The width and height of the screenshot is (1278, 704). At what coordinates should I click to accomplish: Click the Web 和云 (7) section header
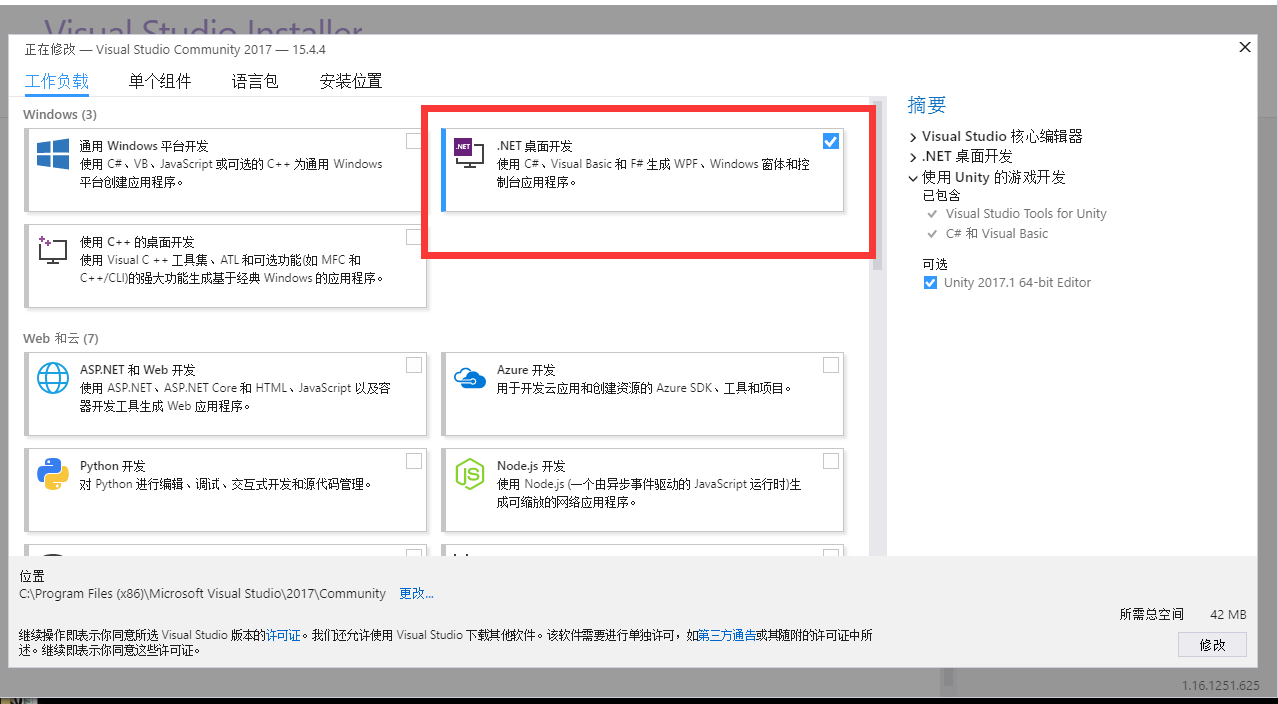(61, 339)
